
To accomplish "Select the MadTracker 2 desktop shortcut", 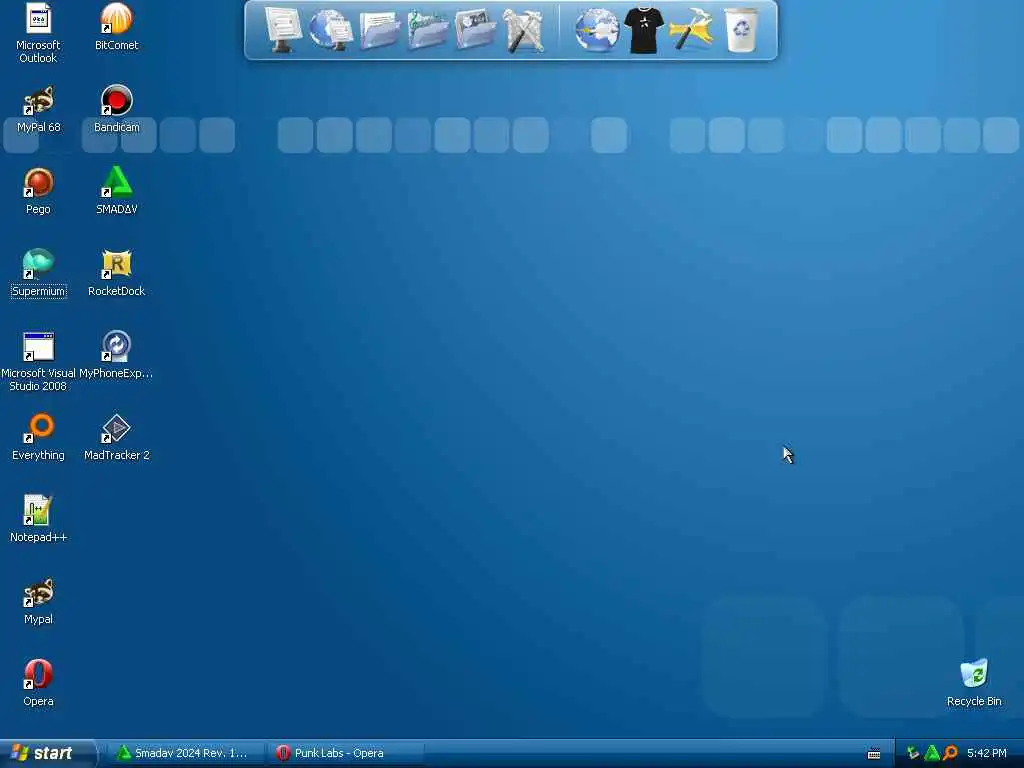I will 116,438.
